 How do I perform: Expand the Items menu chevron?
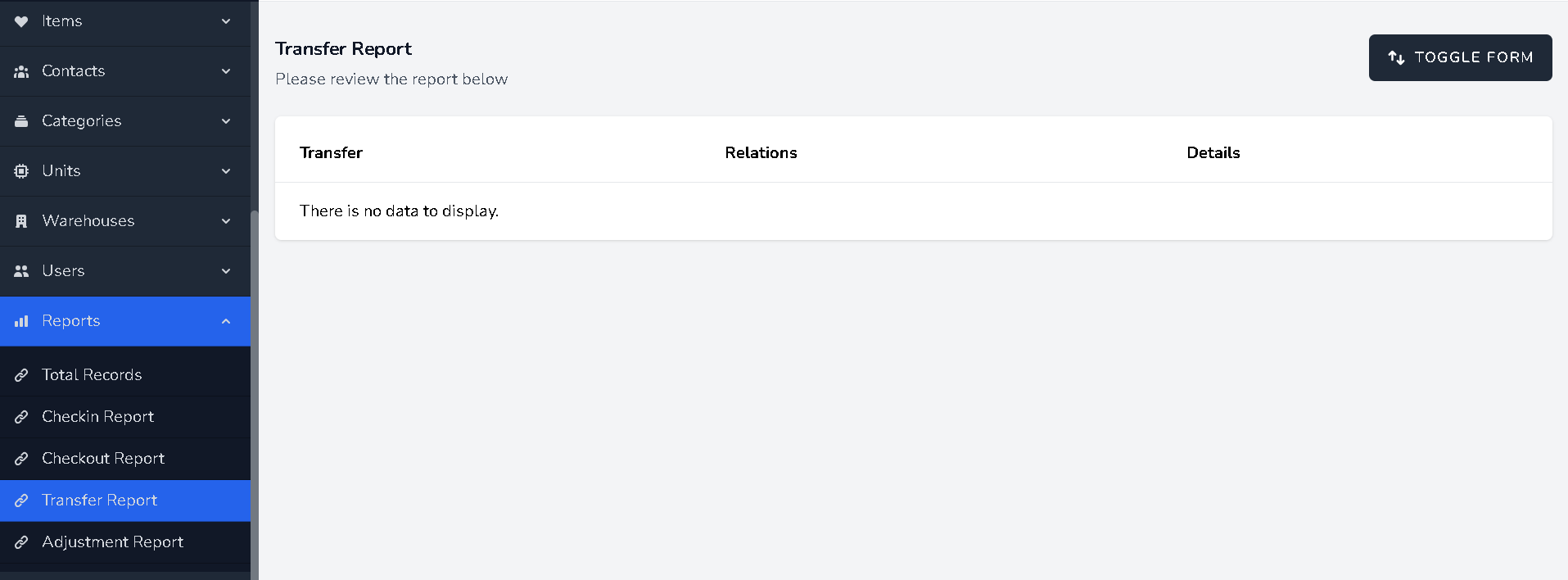click(x=226, y=21)
